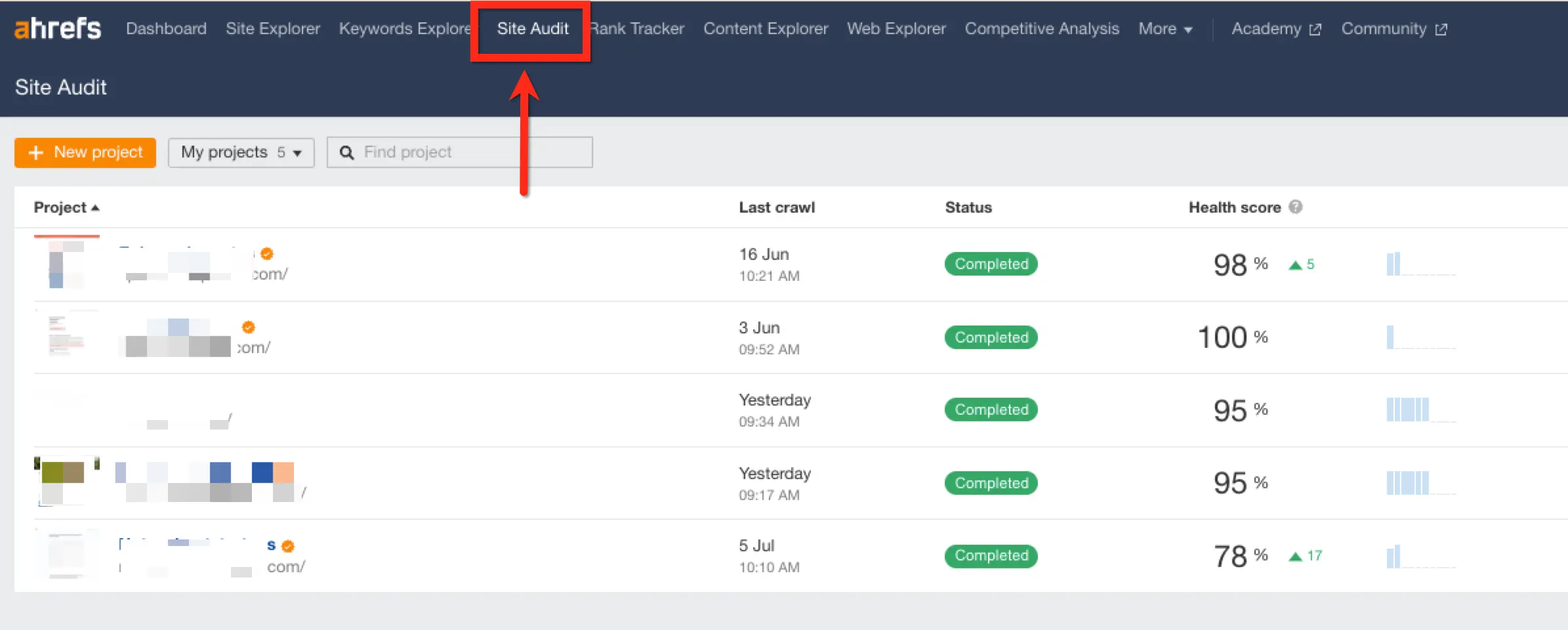Open the thumbnail of the 5 Jul project

click(66, 555)
